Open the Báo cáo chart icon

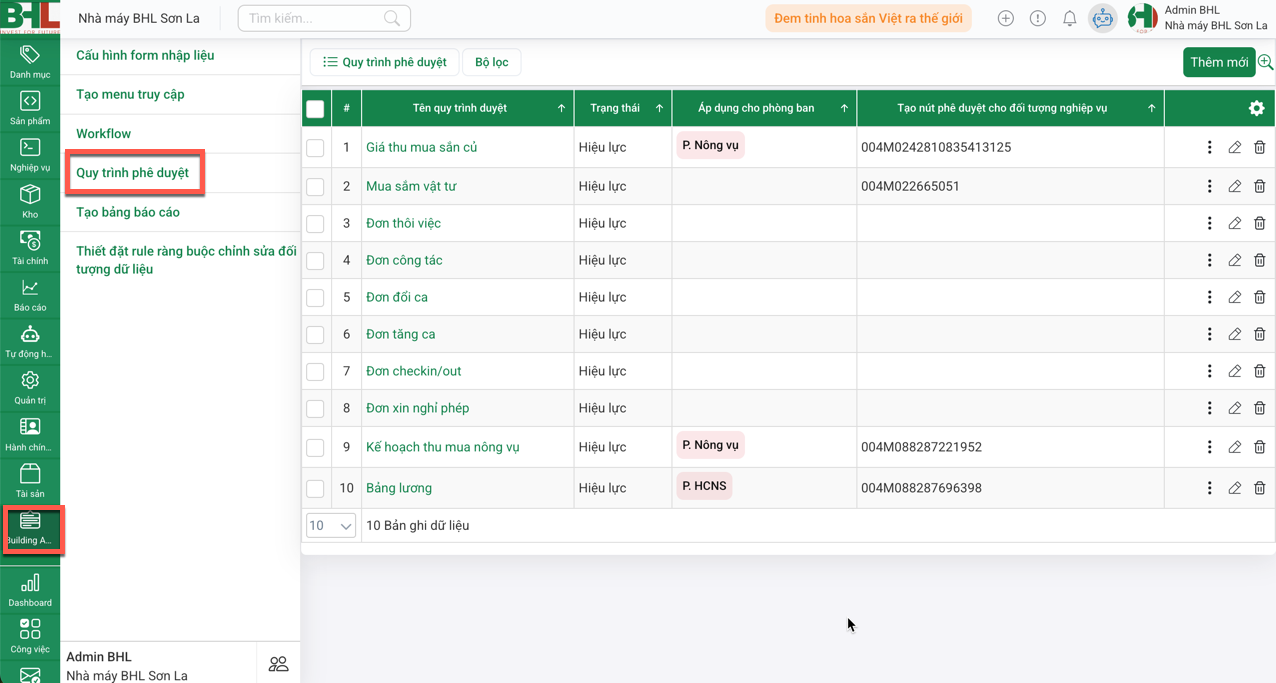pos(30,294)
